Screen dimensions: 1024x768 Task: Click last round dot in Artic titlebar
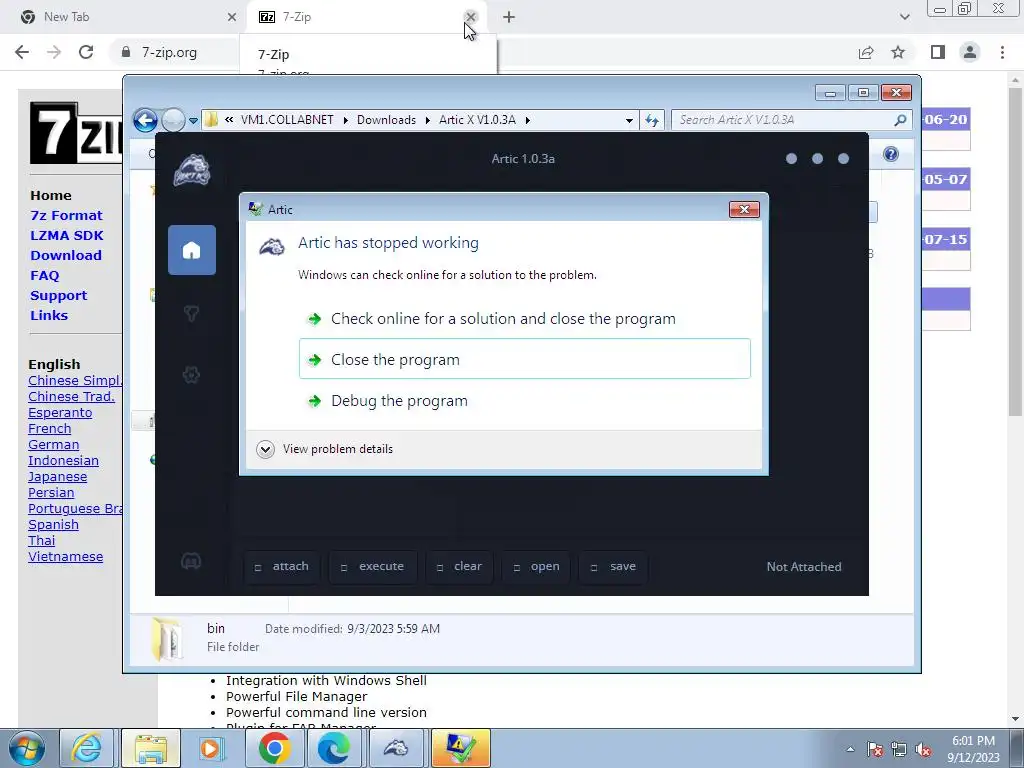(x=844, y=159)
